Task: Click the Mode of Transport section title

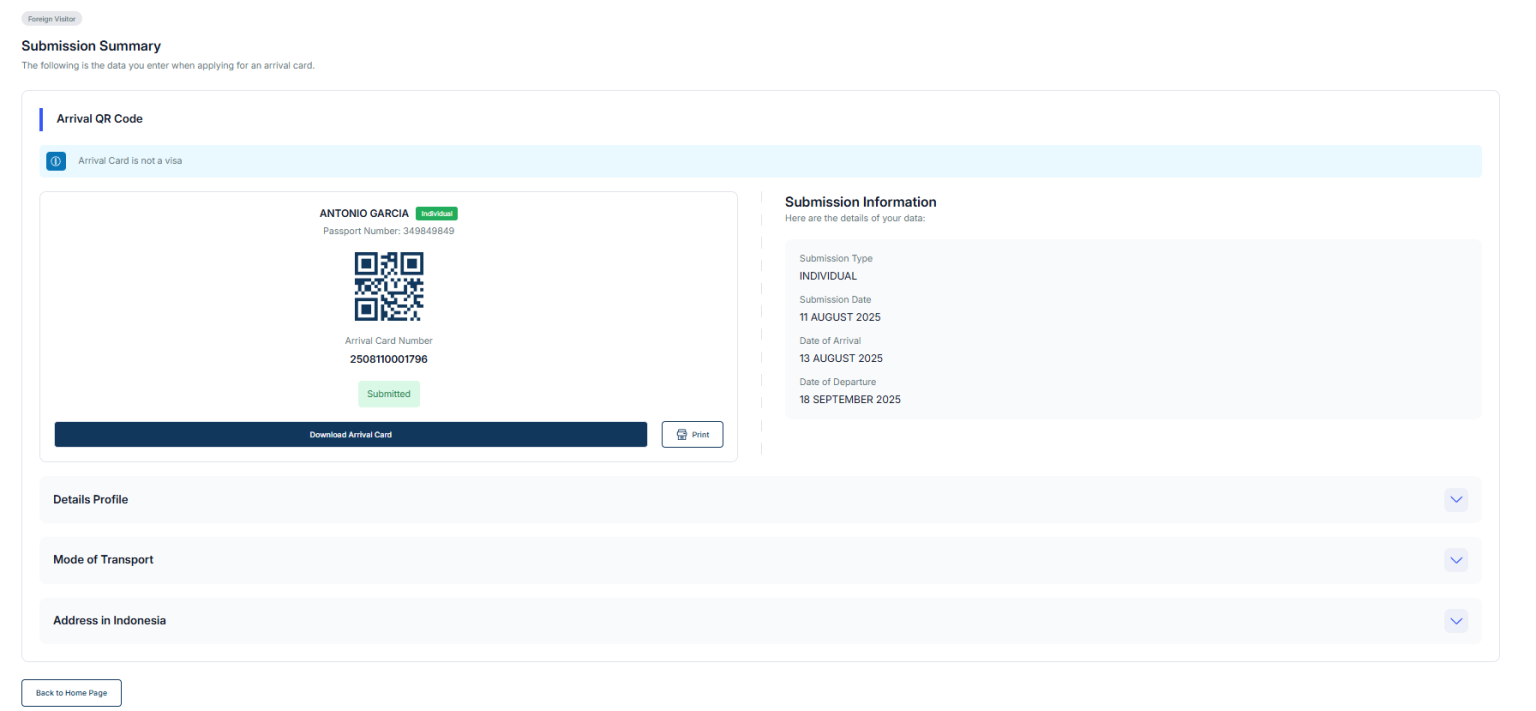Action: coord(103,560)
